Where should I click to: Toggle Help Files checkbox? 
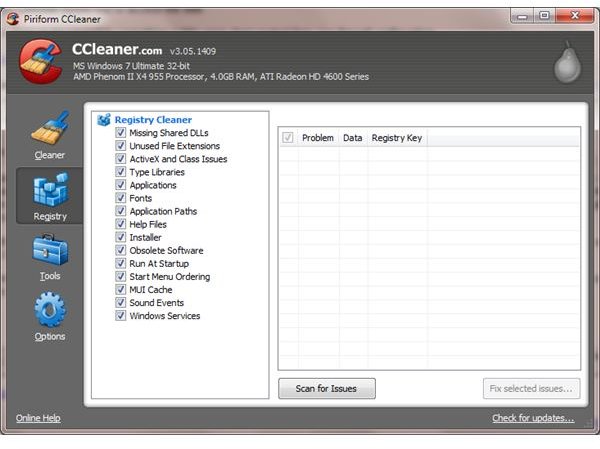121,224
